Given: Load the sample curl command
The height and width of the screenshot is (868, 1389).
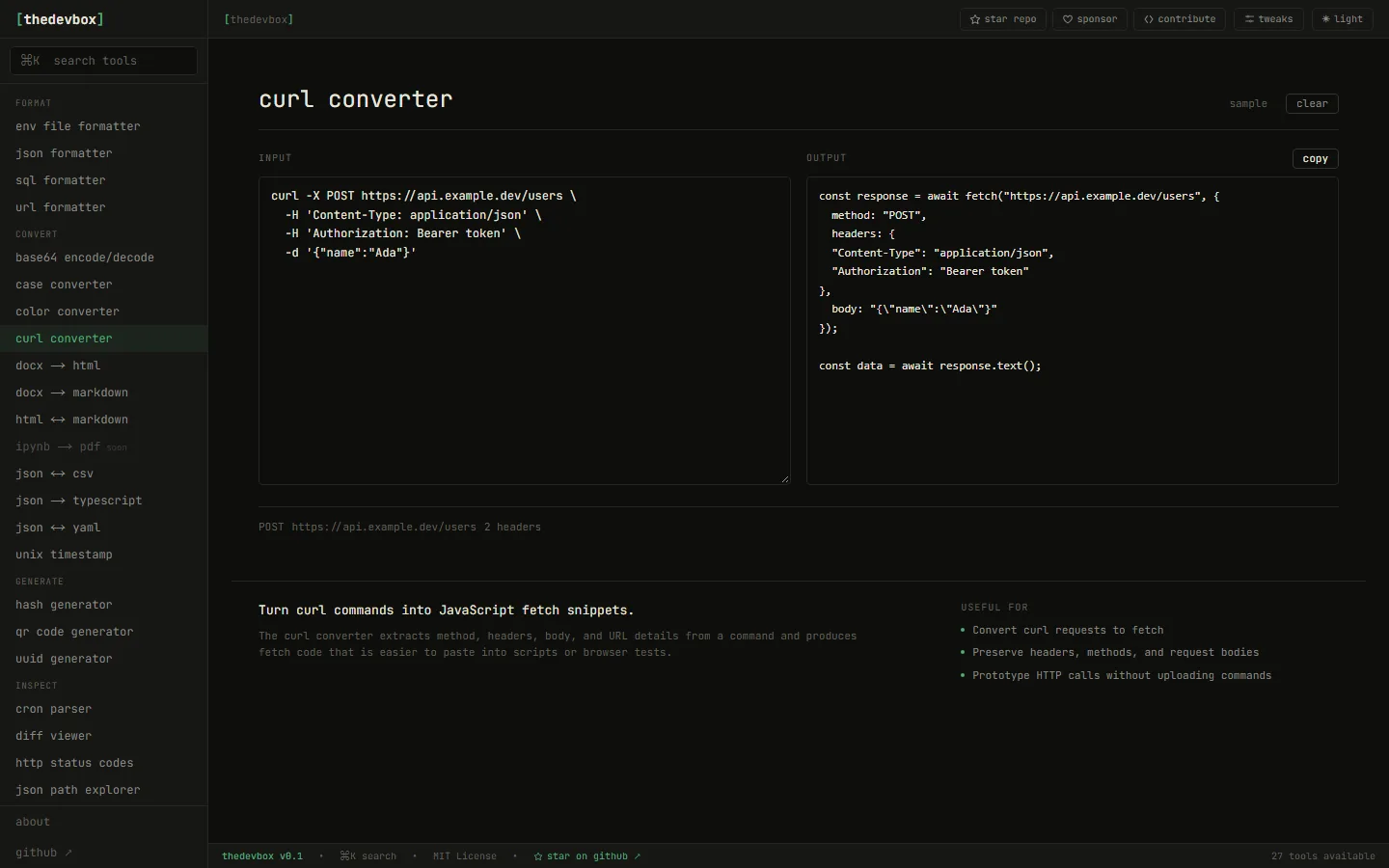Looking at the screenshot, I should click(x=1248, y=103).
